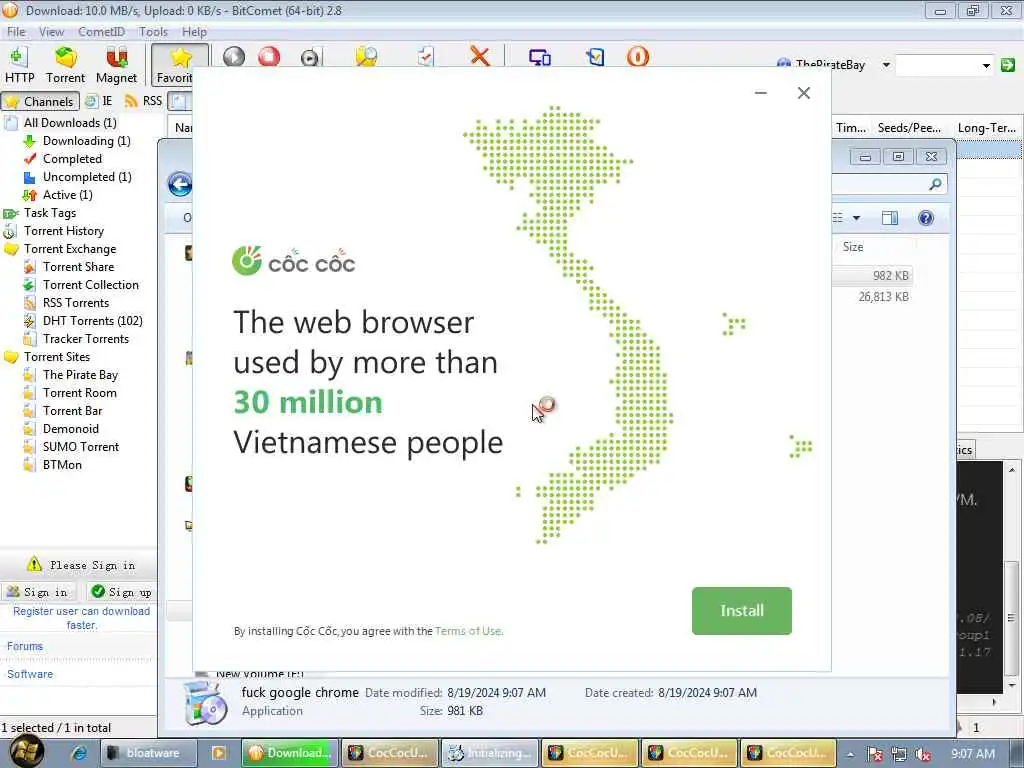Stop the task with the red stop icon
The image size is (1024, 768).
[x=268, y=57]
